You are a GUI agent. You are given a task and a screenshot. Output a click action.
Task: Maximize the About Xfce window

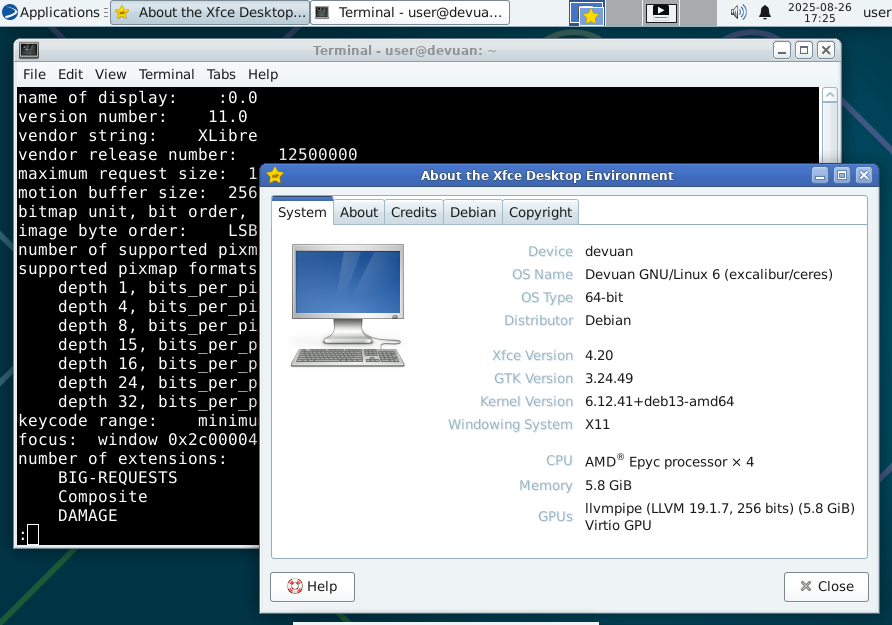842,175
